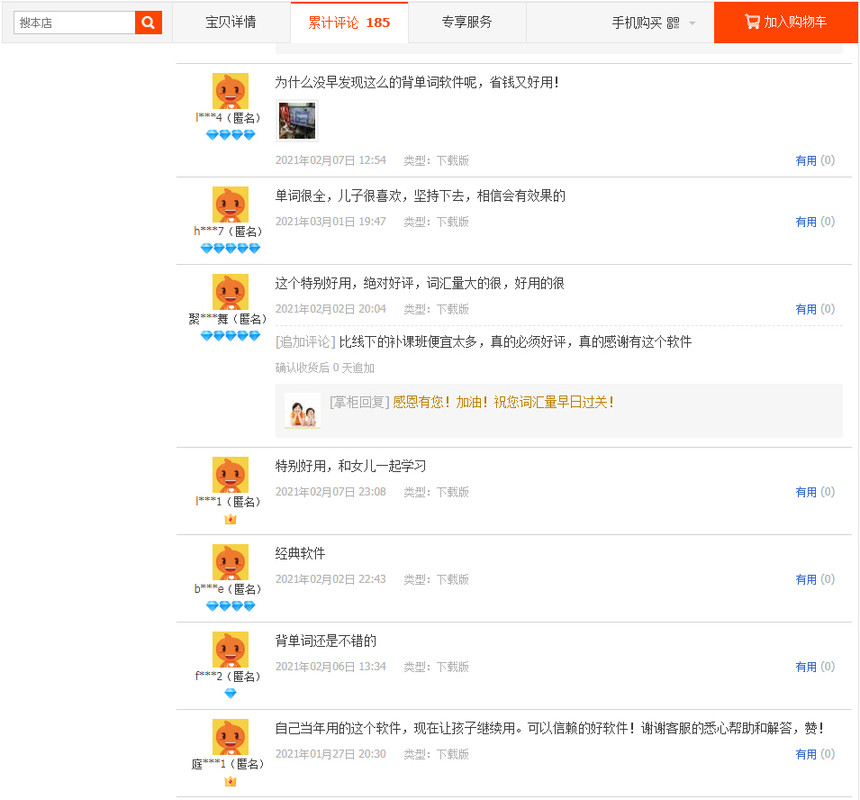Click reviewer name h***7（匿名）
Image resolution: width=860 pixels, height=800 pixels.
click(x=229, y=231)
